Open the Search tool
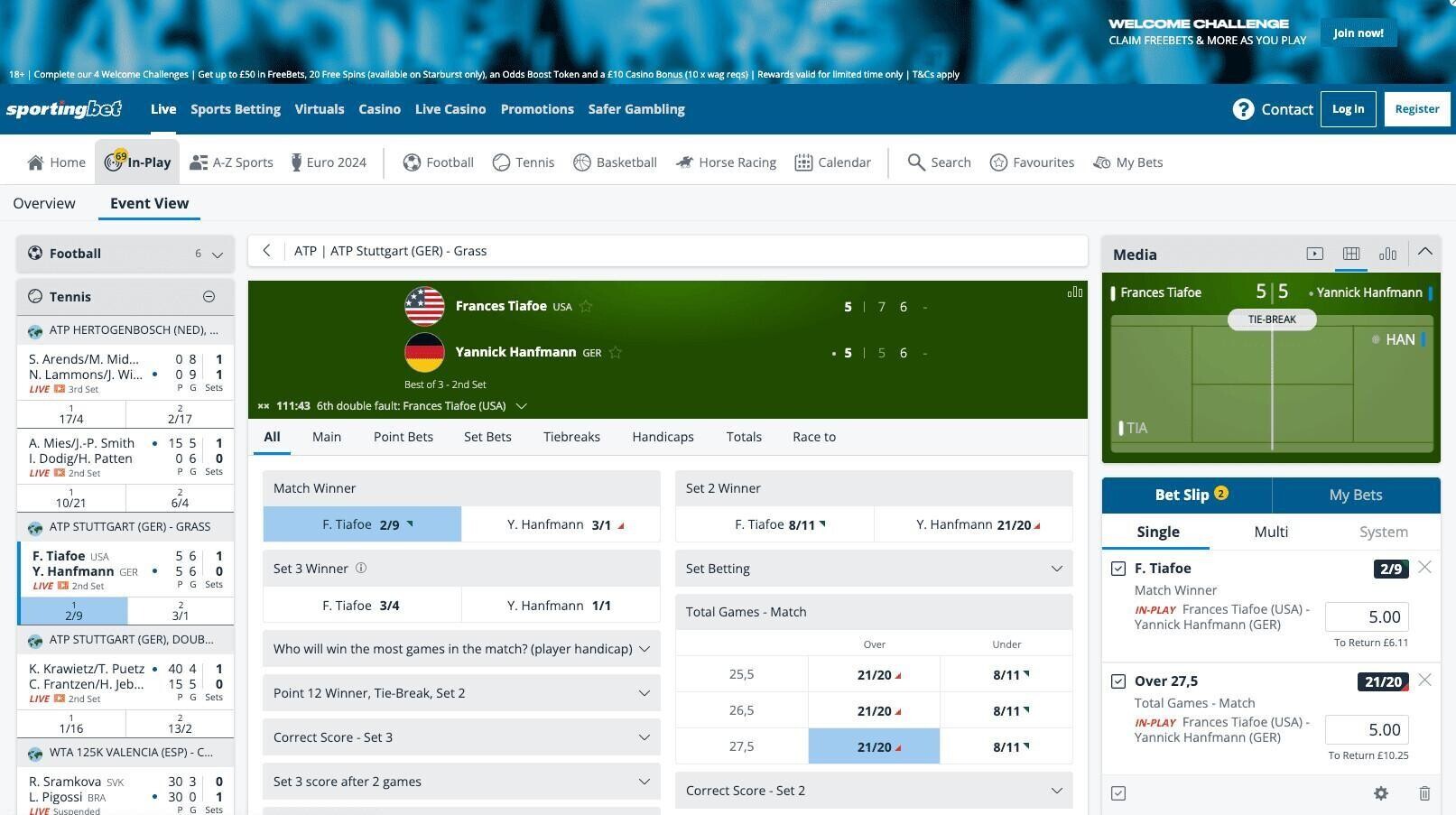Screen dimensions: 1456x815 point(940,162)
